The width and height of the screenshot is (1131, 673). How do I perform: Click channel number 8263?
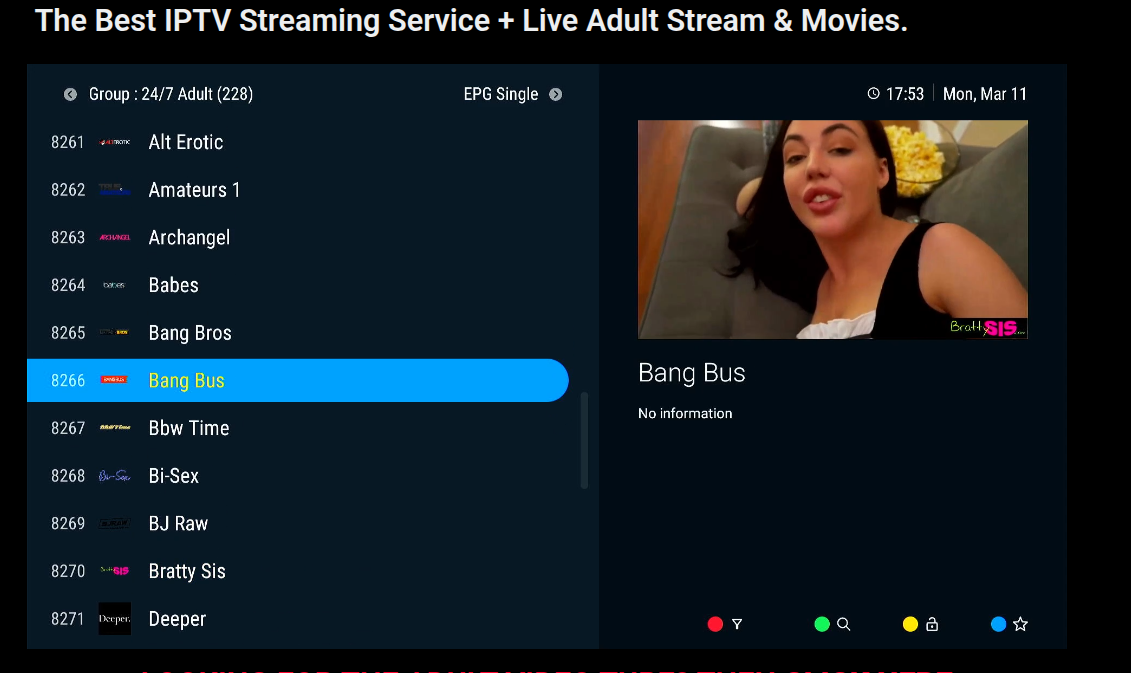tap(68, 237)
